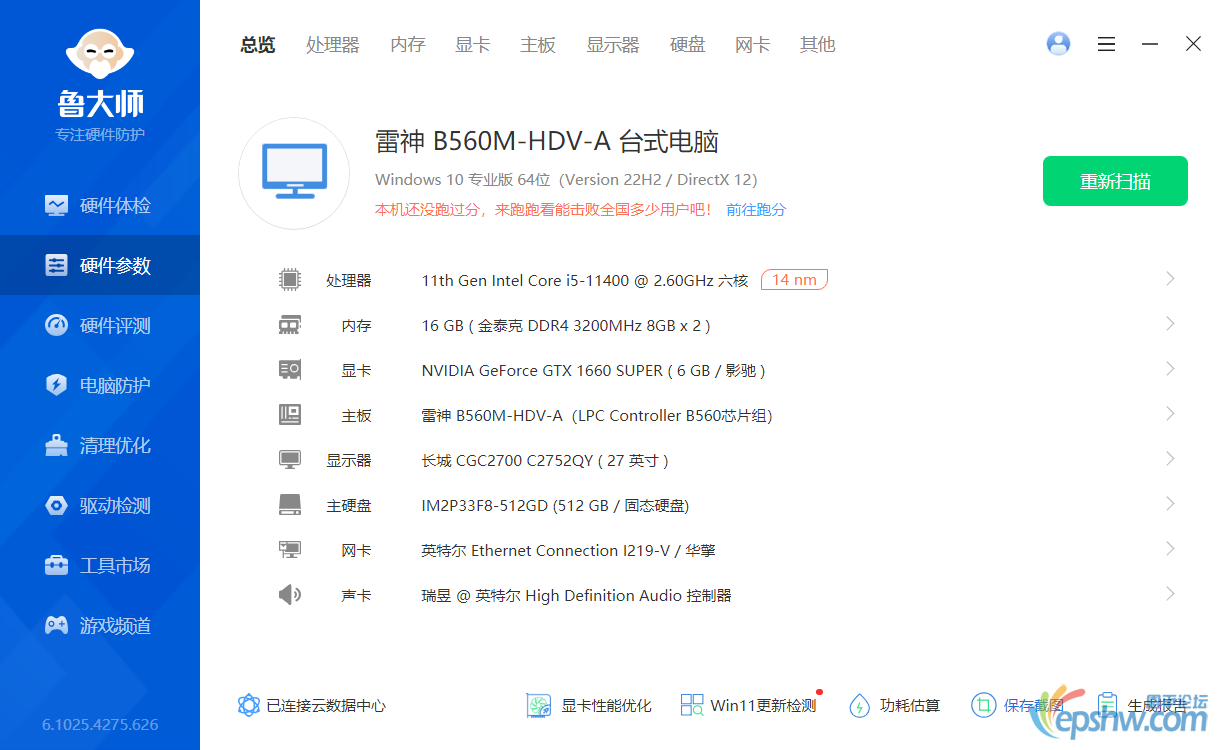Expand the 主板 row chevron
1225x750 pixels.
[1170, 414]
